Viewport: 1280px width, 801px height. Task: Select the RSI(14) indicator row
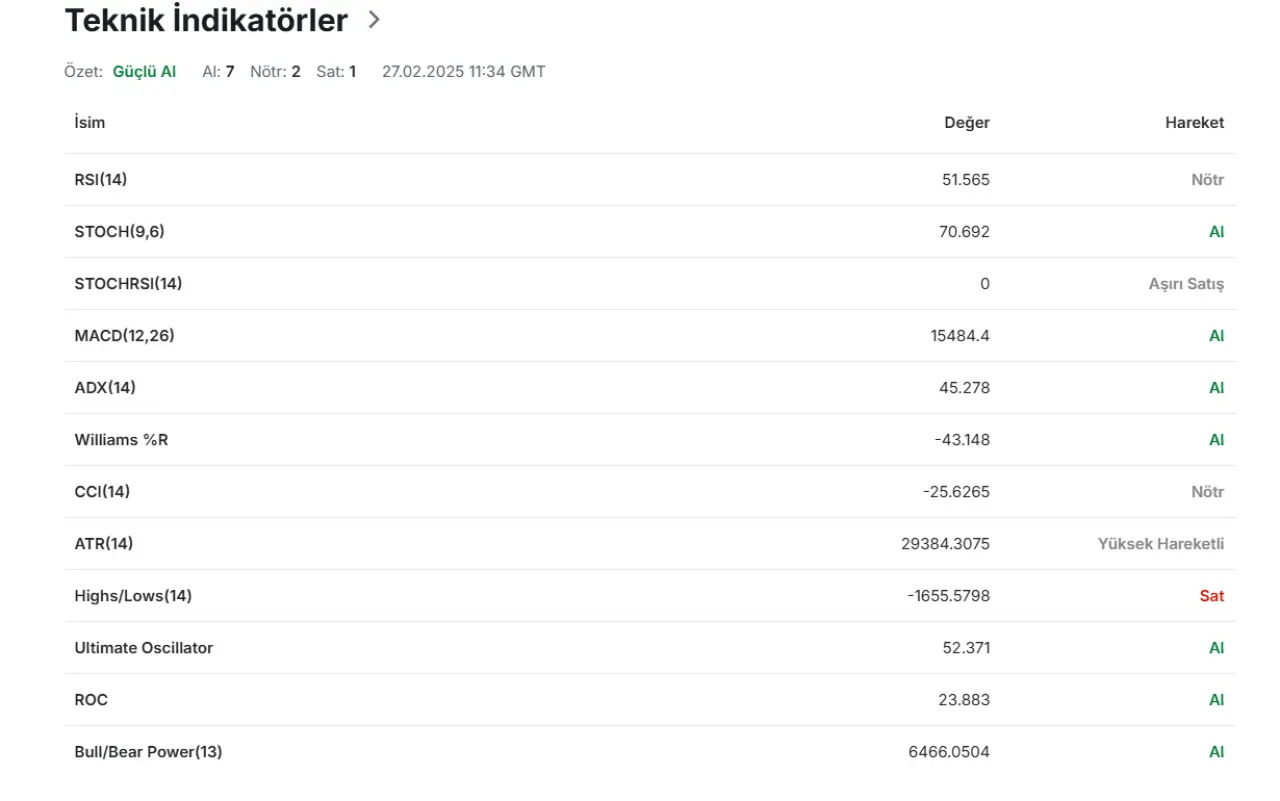click(x=101, y=180)
